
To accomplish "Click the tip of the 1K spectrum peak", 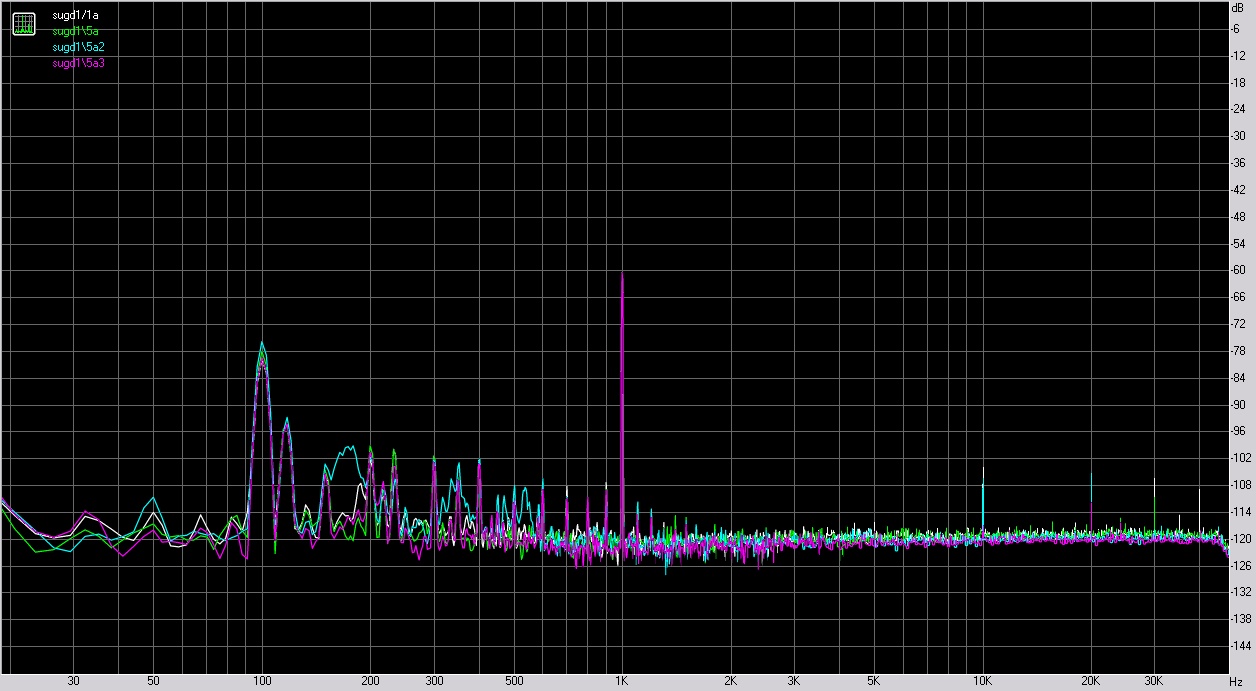I will (622, 273).
